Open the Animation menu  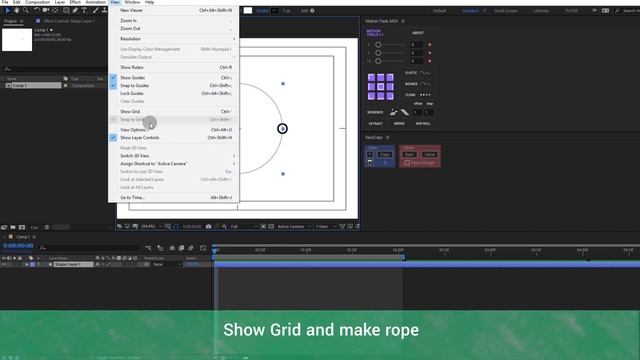point(96,2)
